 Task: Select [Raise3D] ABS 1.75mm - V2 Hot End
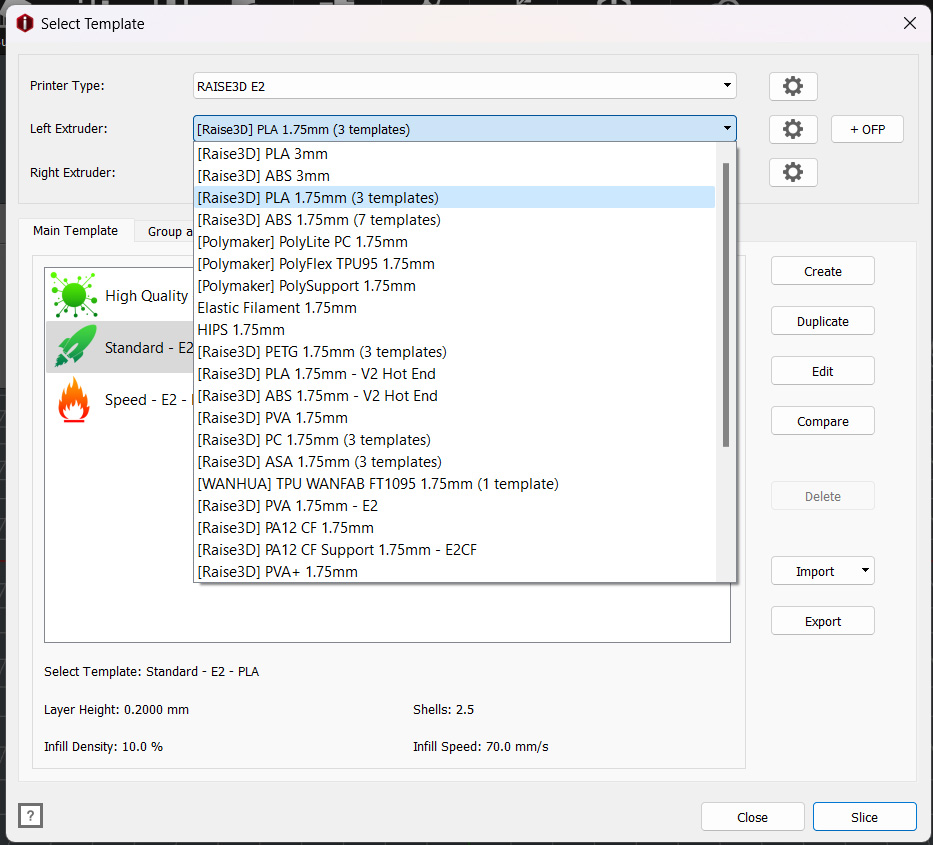(x=455, y=396)
